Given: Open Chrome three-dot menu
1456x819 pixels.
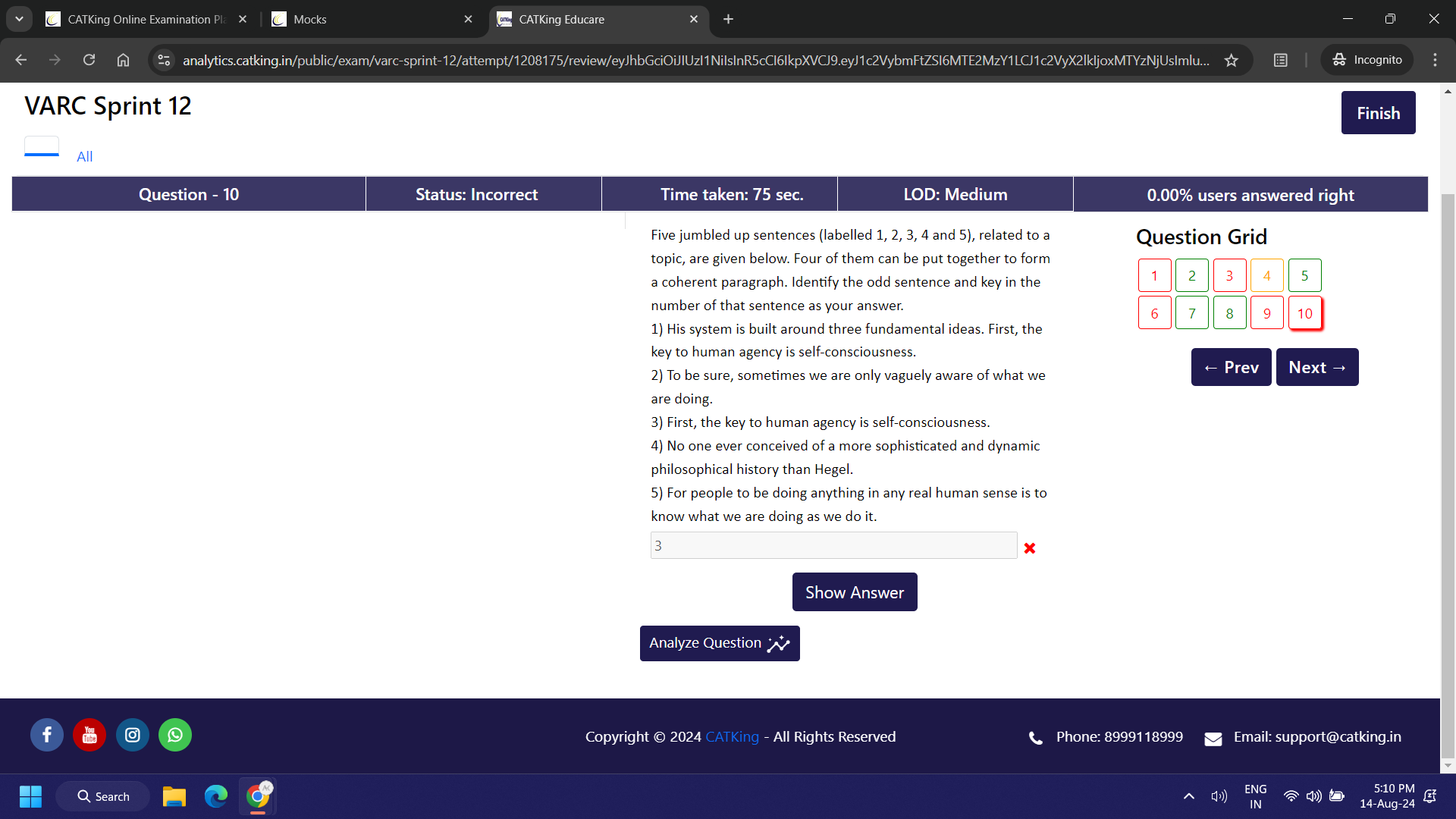Looking at the screenshot, I should [x=1435, y=60].
